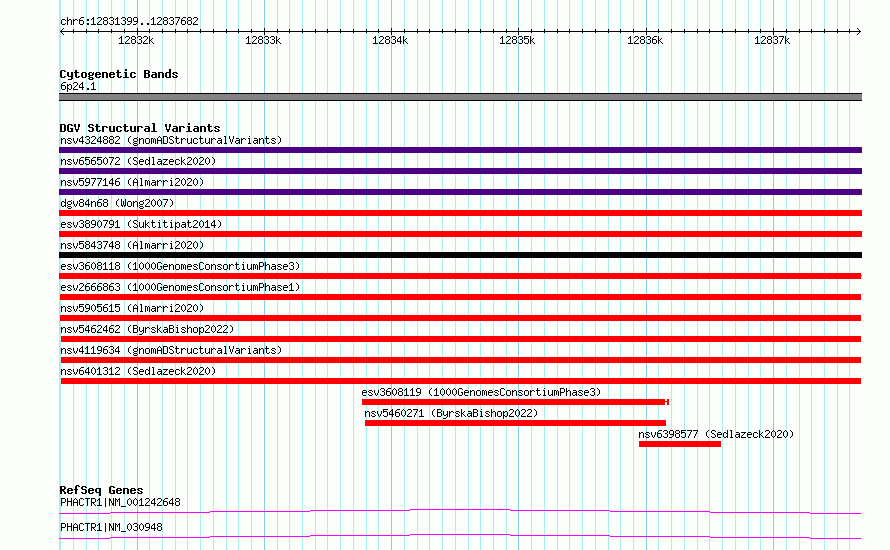Click the DGV Structural Variants track title

140,128
